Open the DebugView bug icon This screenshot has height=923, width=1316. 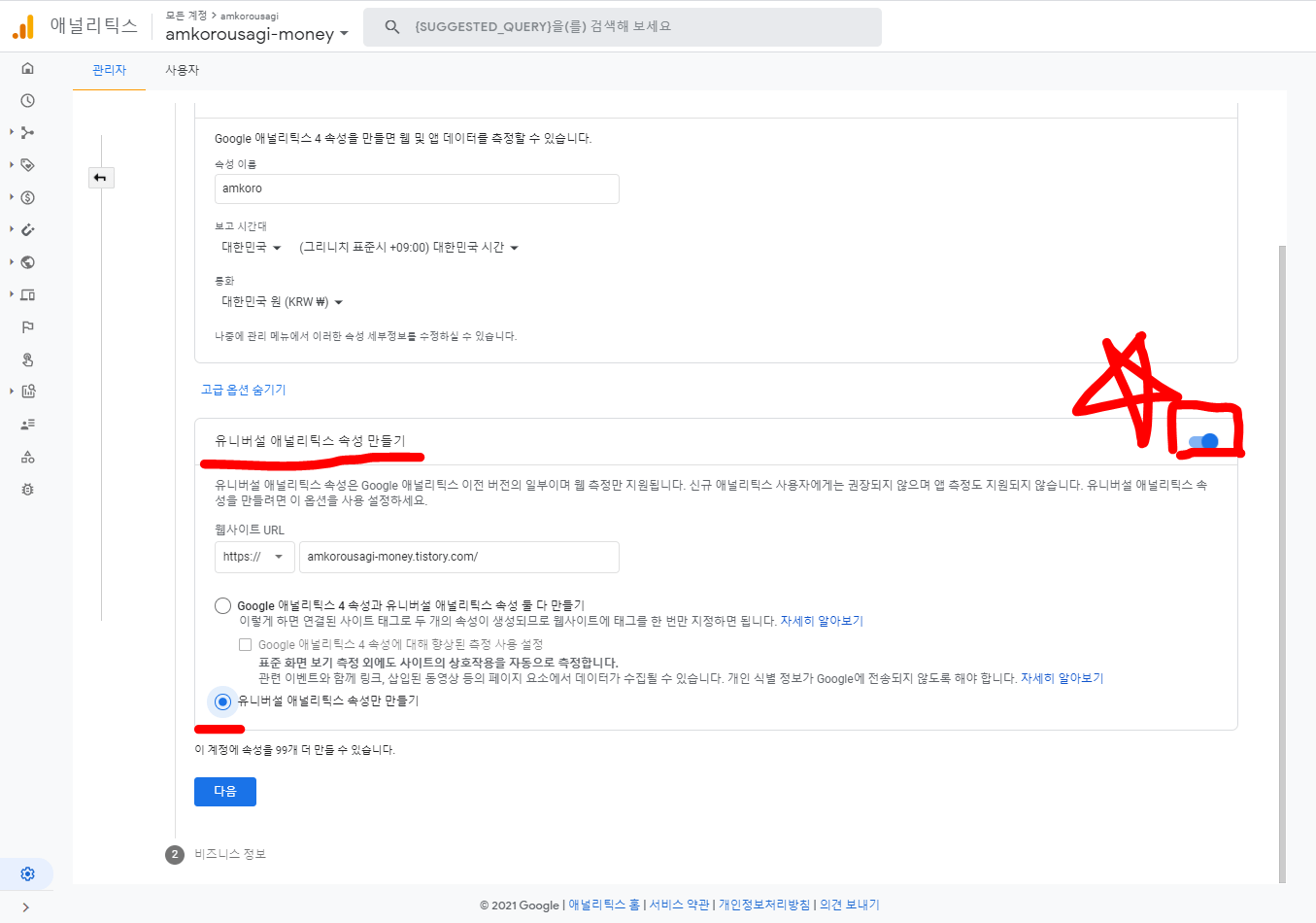coord(27,489)
